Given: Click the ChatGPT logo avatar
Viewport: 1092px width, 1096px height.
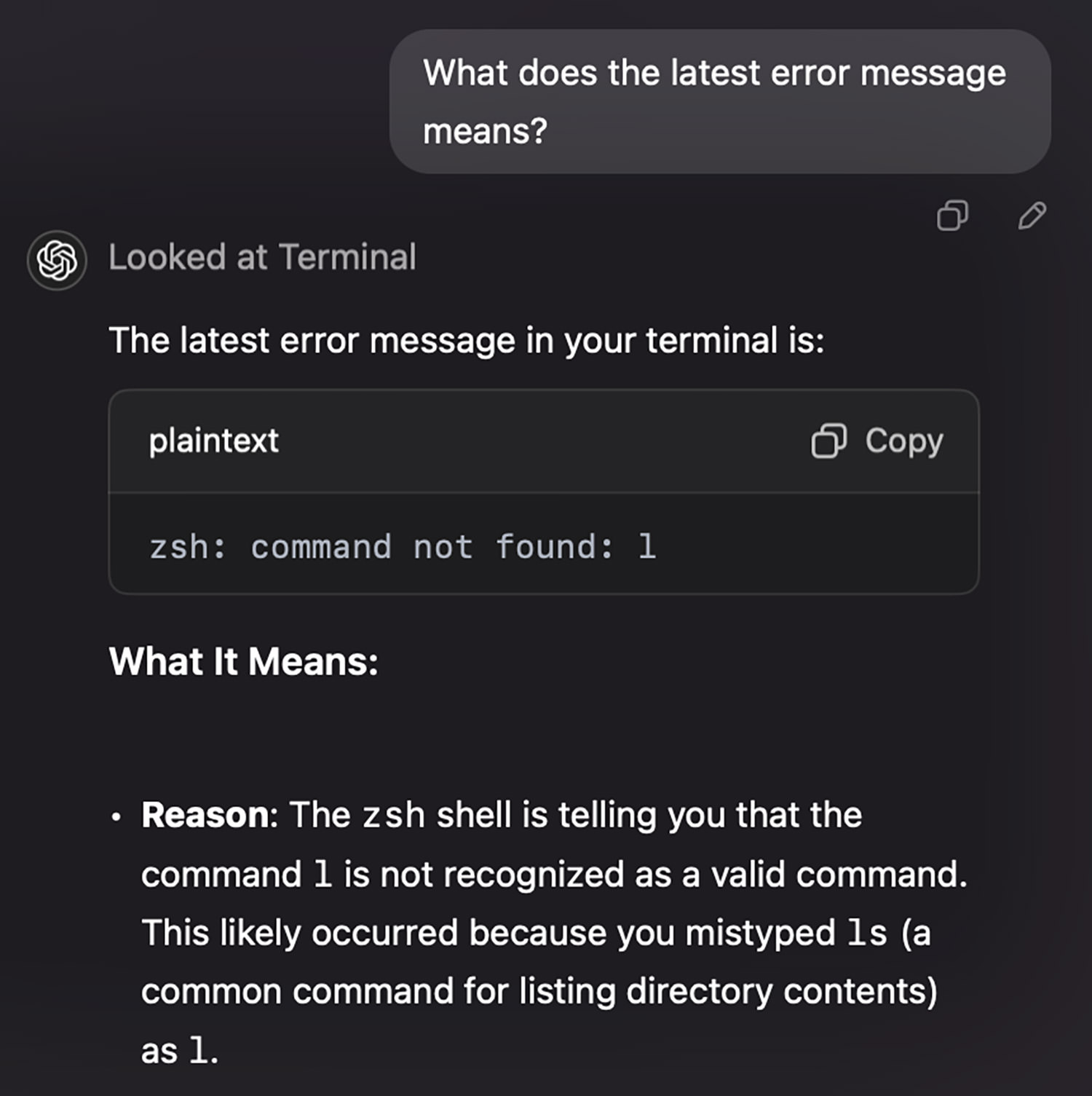Looking at the screenshot, I should [x=57, y=260].
